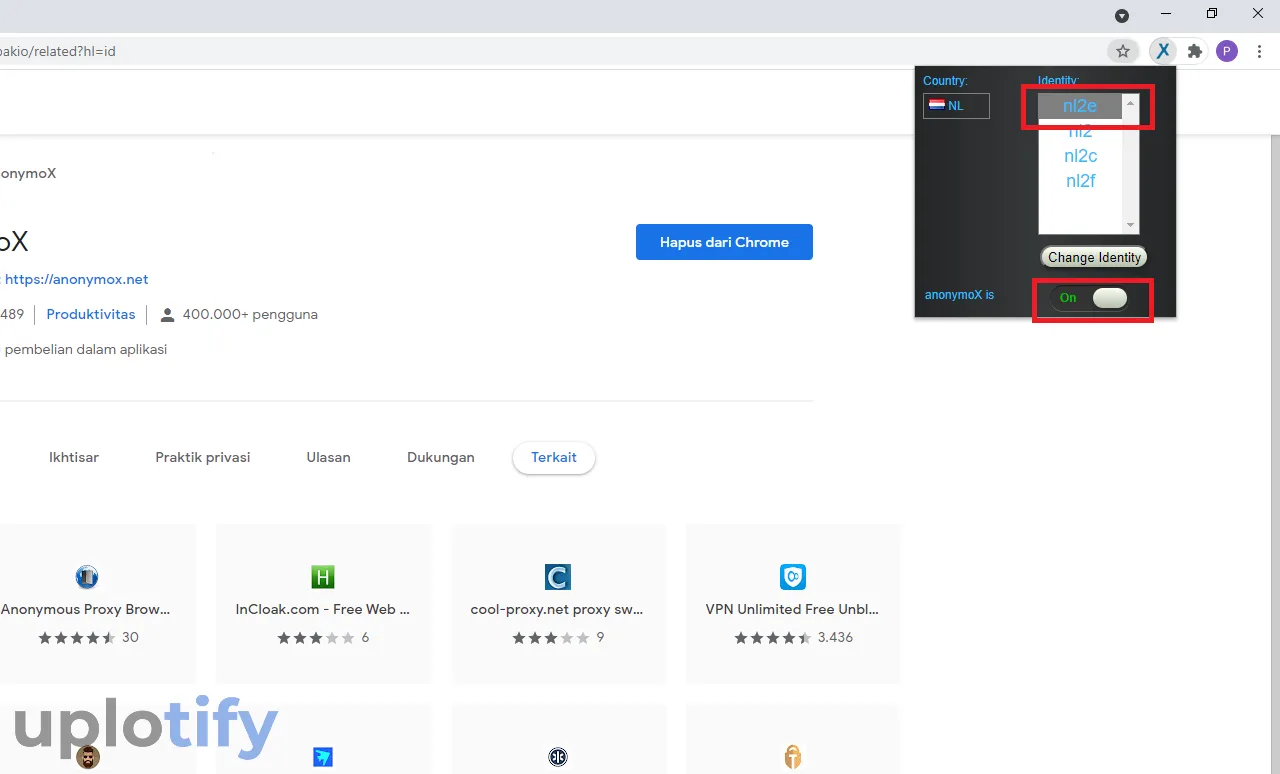The width and height of the screenshot is (1280, 774).
Task: Click the golden padlock extension icon
Action: tap(793, 757)
